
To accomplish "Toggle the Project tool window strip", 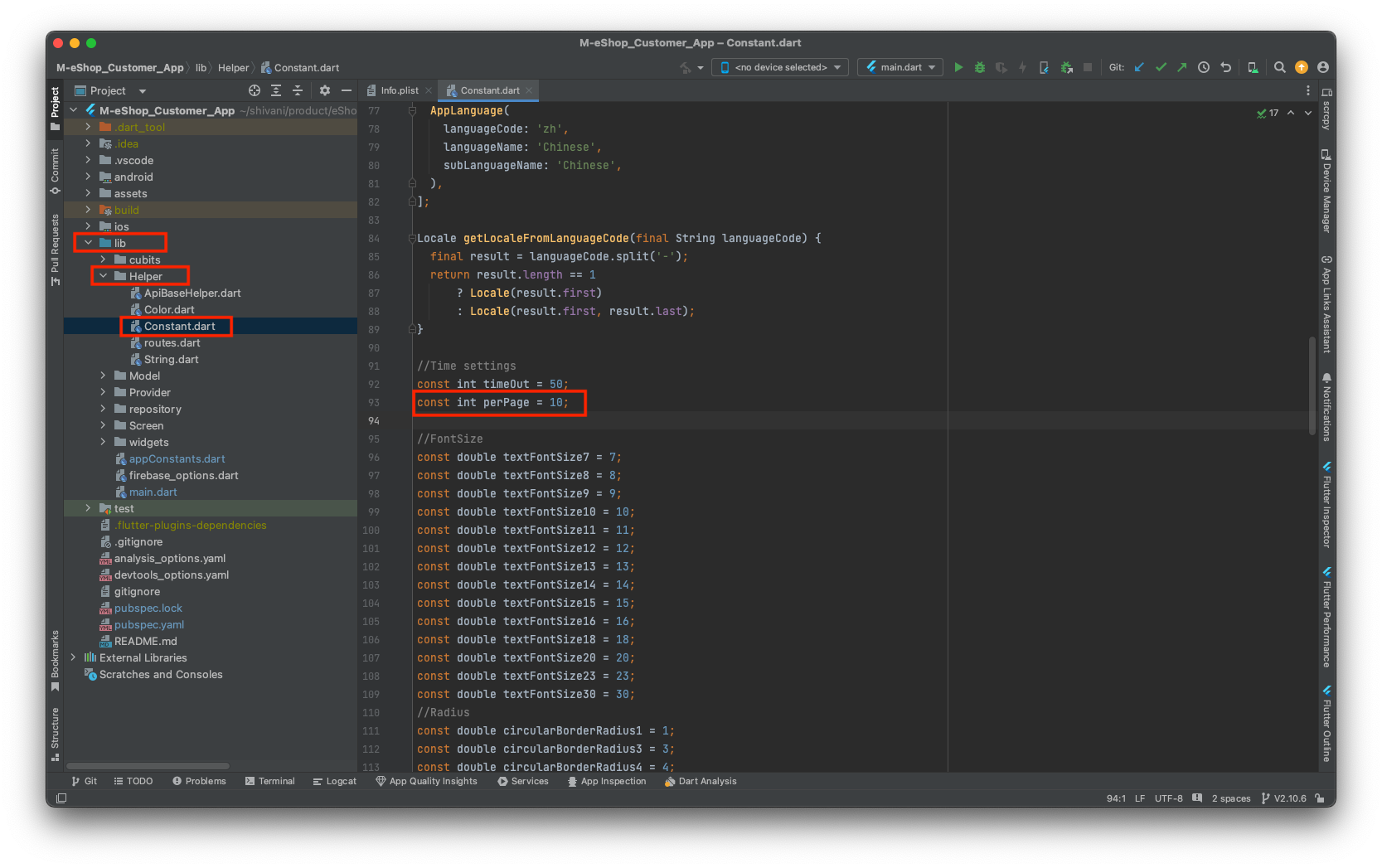I will 55,108.
